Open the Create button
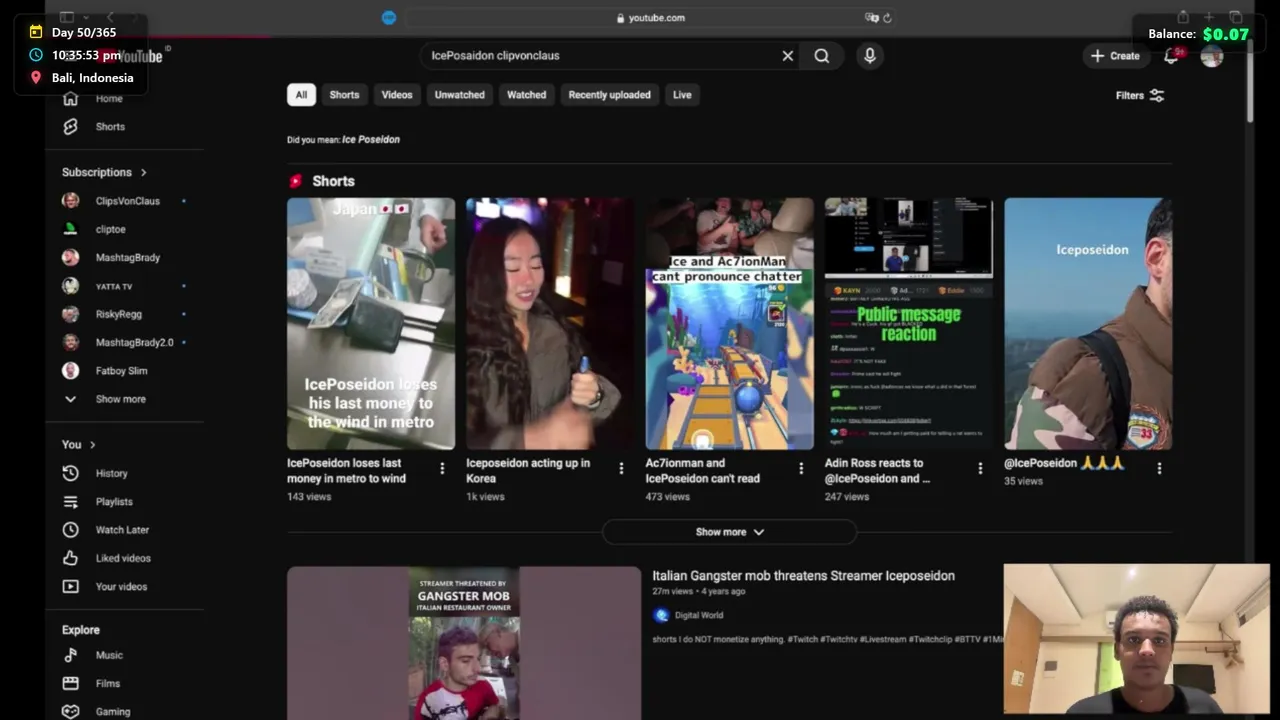1280x720 pixels. click(x=1115, y=56)
